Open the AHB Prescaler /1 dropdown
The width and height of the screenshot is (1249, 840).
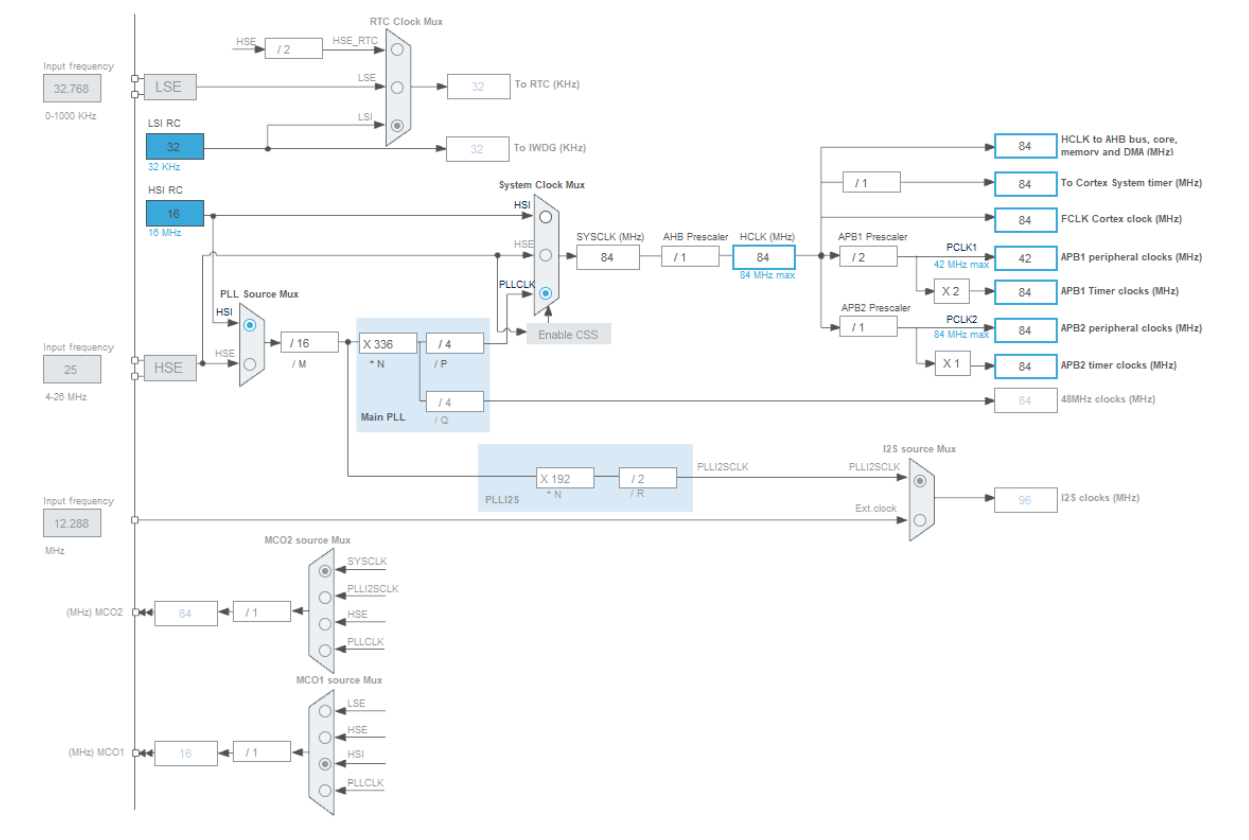(690, 257)
